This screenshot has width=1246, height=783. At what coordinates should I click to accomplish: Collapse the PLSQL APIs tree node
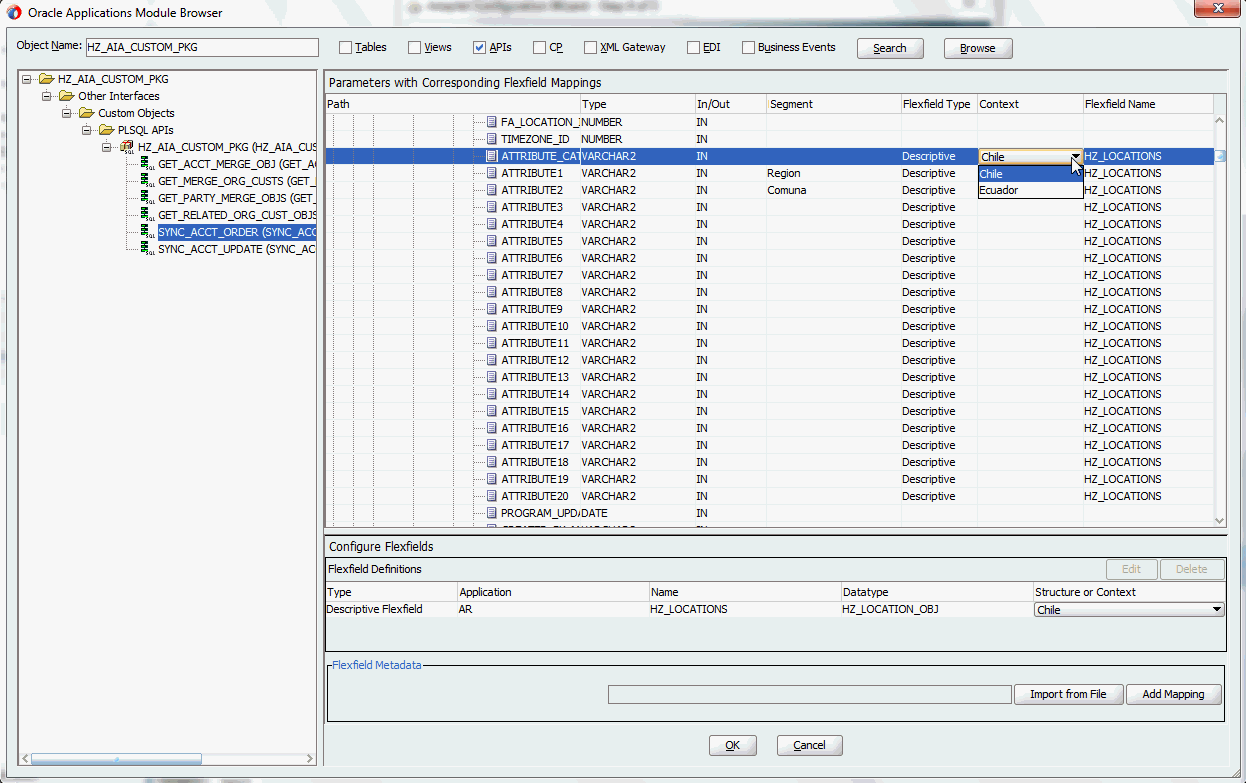(x=87, y=130)
